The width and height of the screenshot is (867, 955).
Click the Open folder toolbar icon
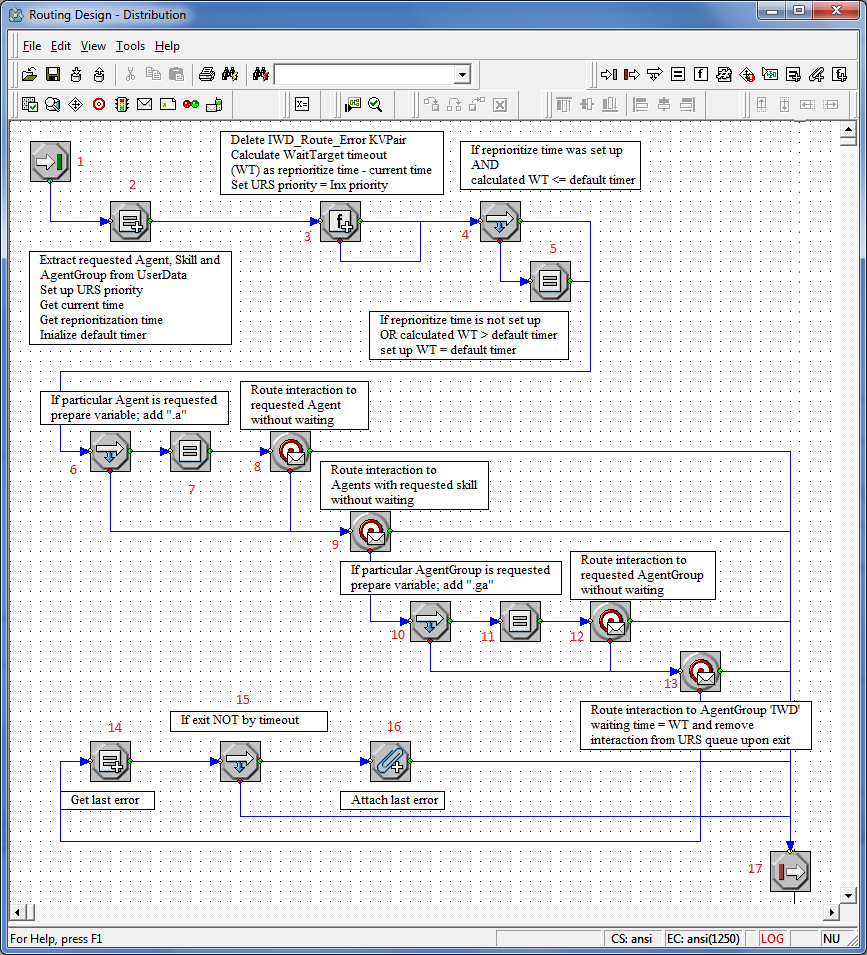29,74
